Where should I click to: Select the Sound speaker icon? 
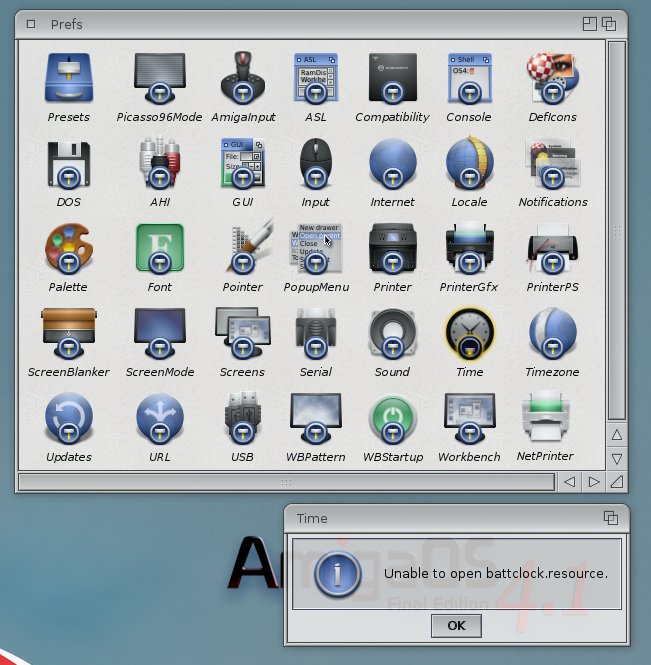[392, 334]
